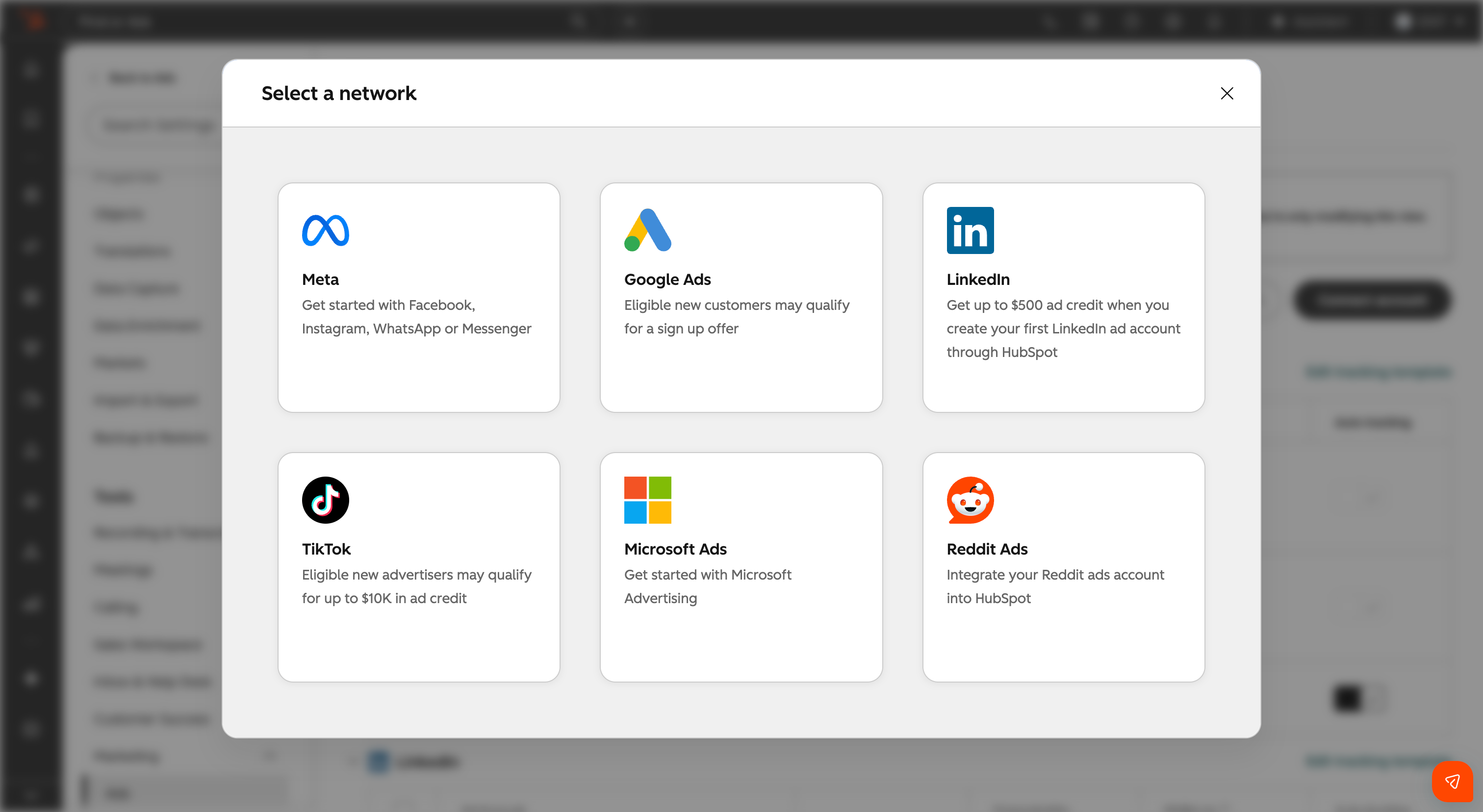Click LinkedIn $500 ad credit description
The width and height of the screenshot is (1483, 812).
(1063, 328)
